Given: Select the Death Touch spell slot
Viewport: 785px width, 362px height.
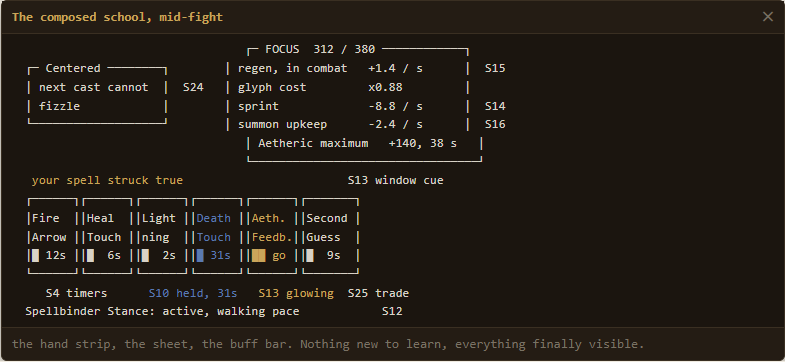Looking at the screenshot, I should click(217, 236).
